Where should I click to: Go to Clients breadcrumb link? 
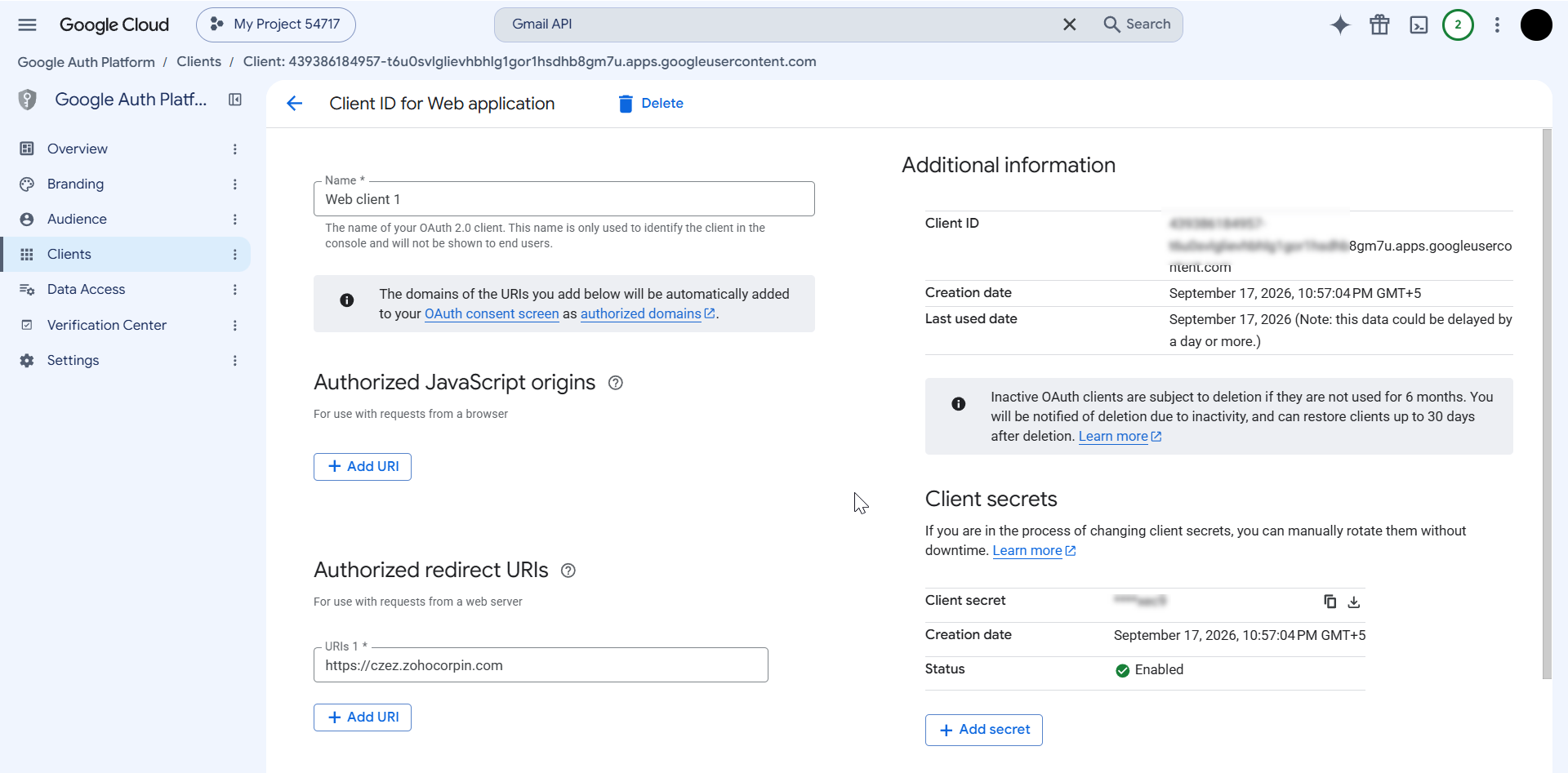(x=198, y=62)
